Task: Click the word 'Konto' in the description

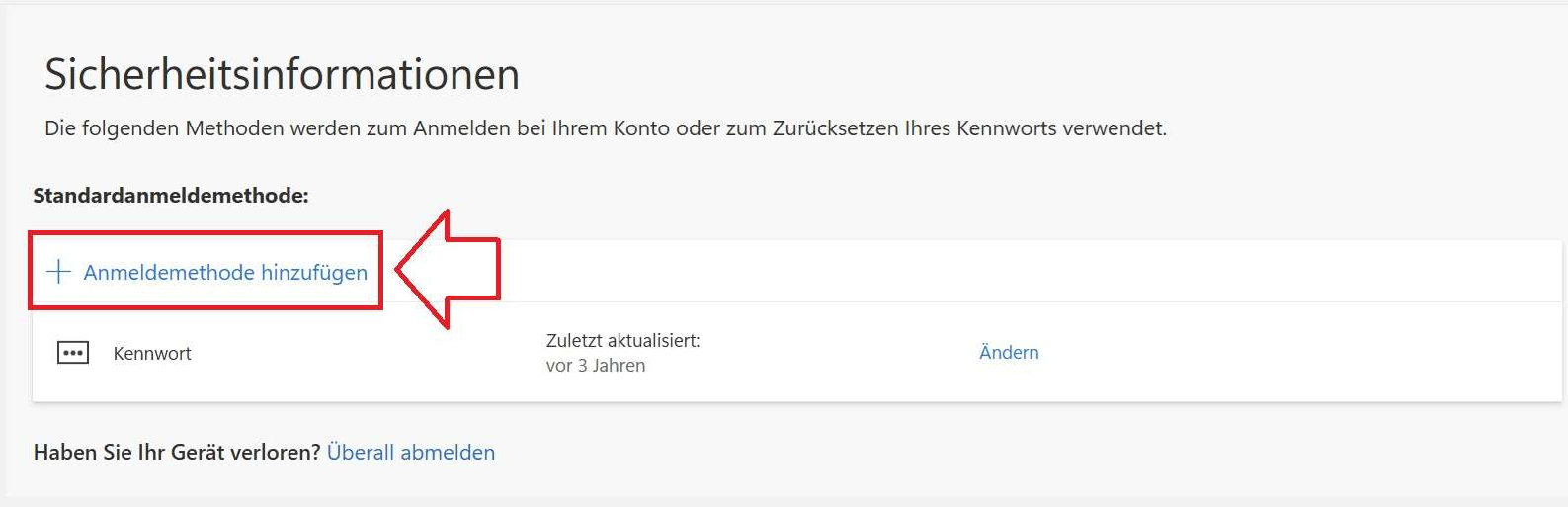Action: point(640,128)
